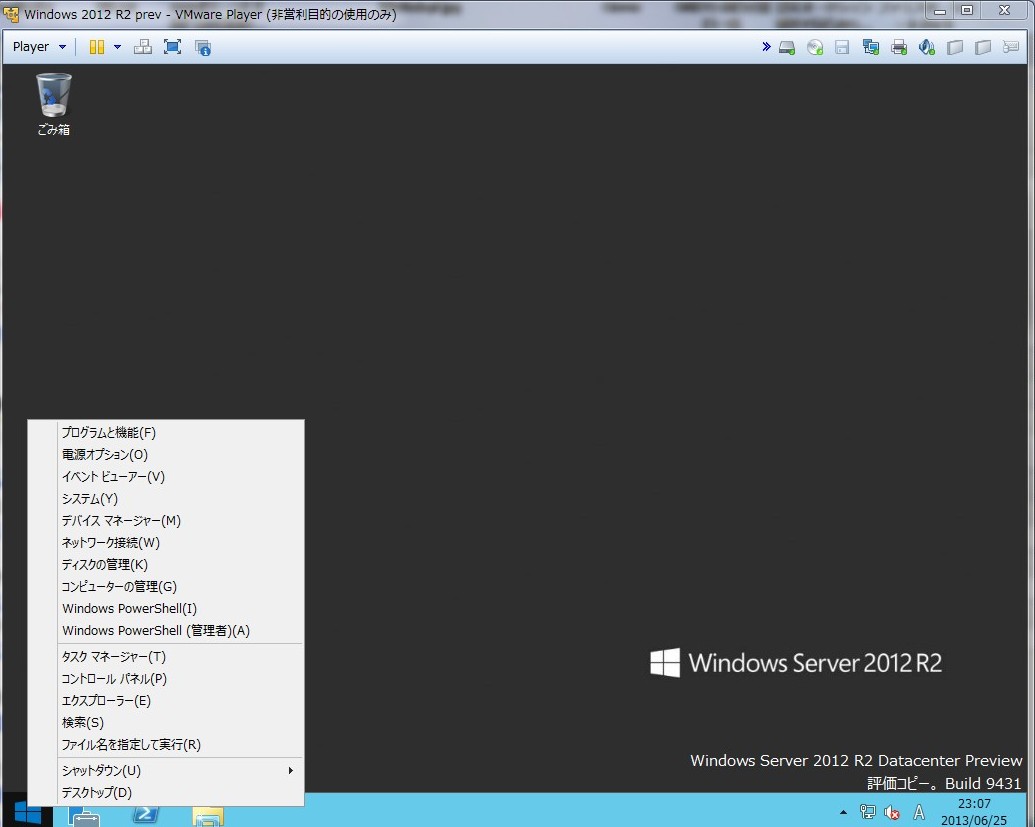Enter full screen via the toolbar icon
This screenshot has height=827, width=1035.
(x=172, y=46)
